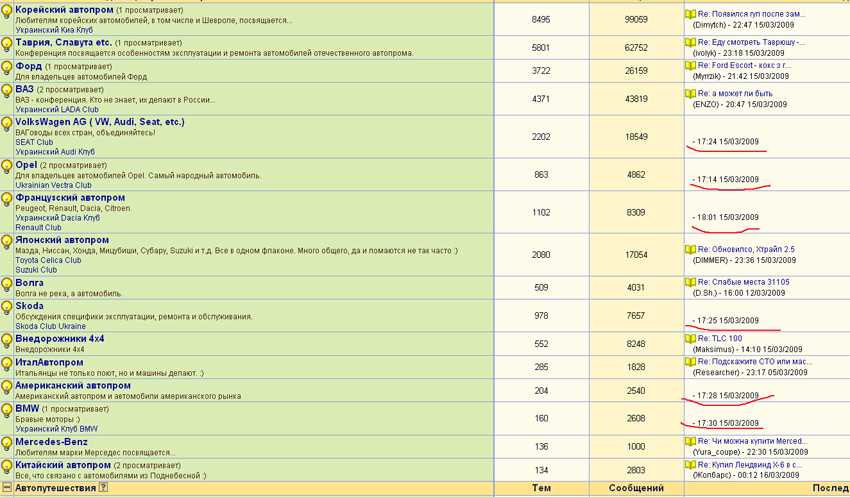Open Skoda Club Ukraine subforum link
This screenshot has height=497, width=850.
point(50,326)
